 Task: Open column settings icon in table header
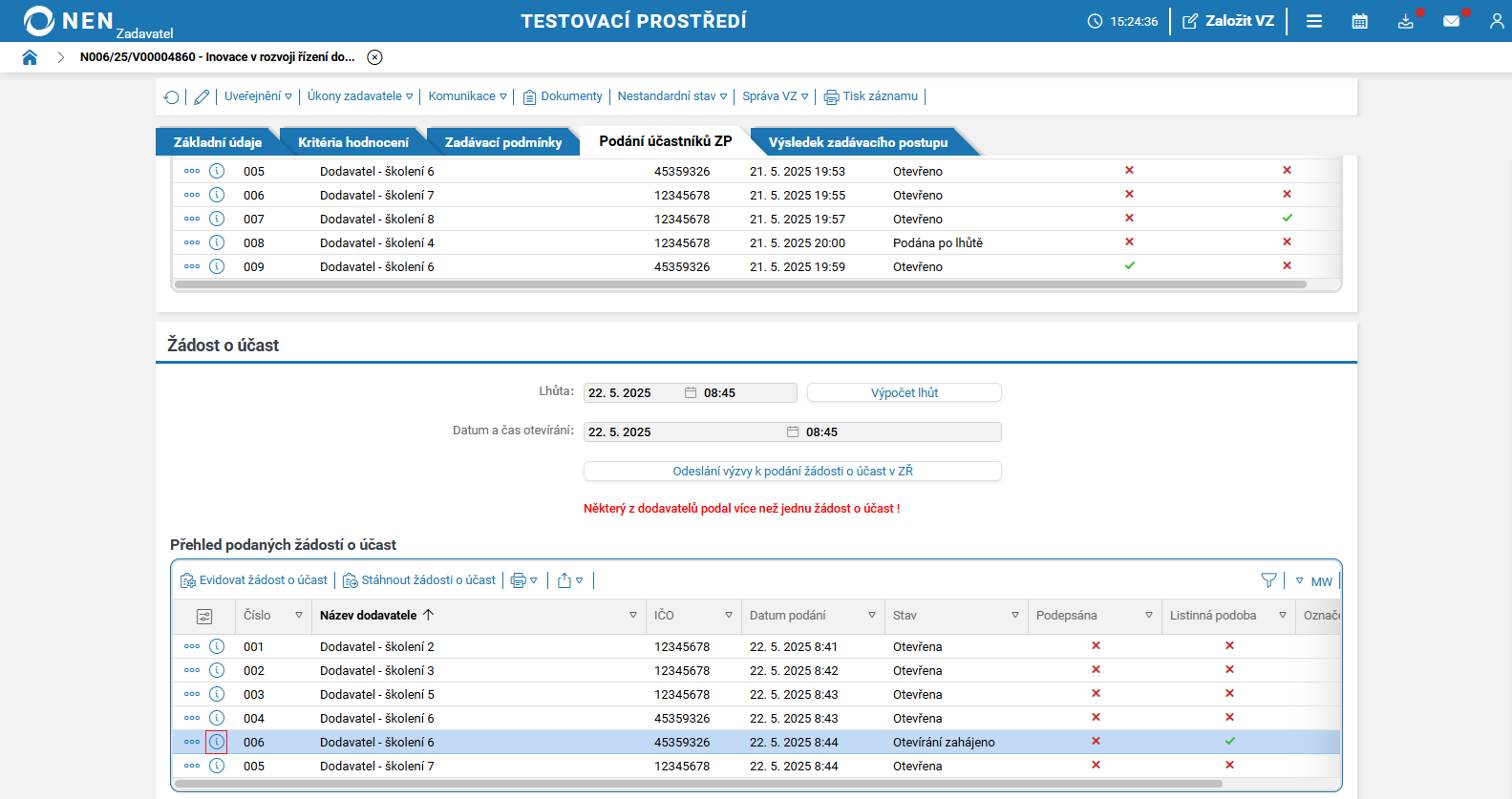coord(204,617)
